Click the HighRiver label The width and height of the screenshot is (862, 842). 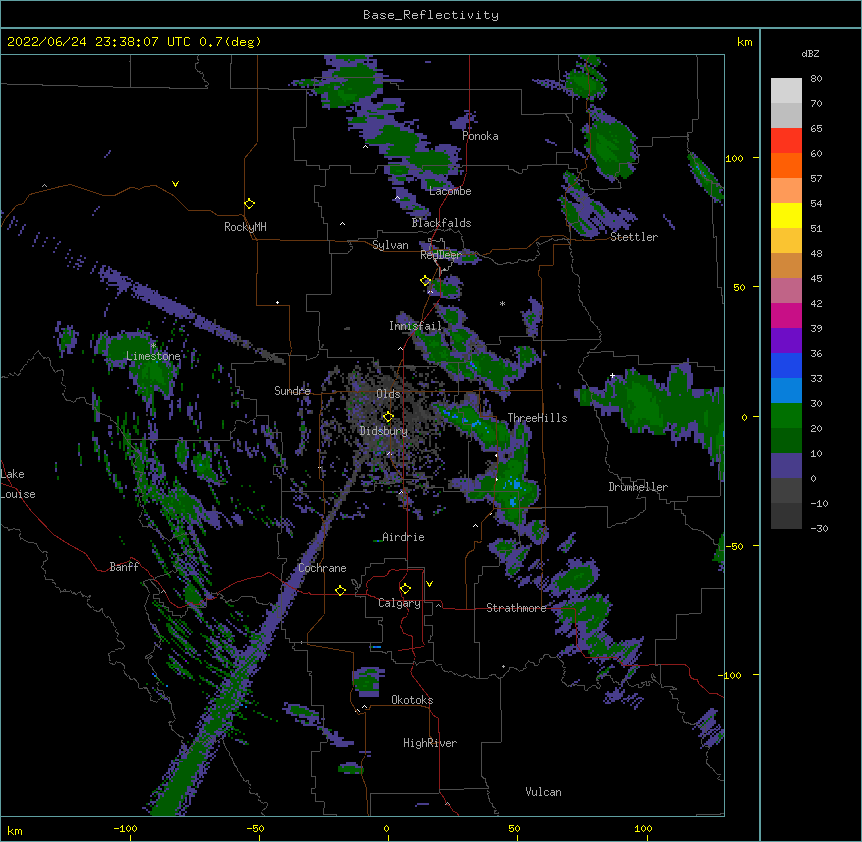tap(430, 743)
